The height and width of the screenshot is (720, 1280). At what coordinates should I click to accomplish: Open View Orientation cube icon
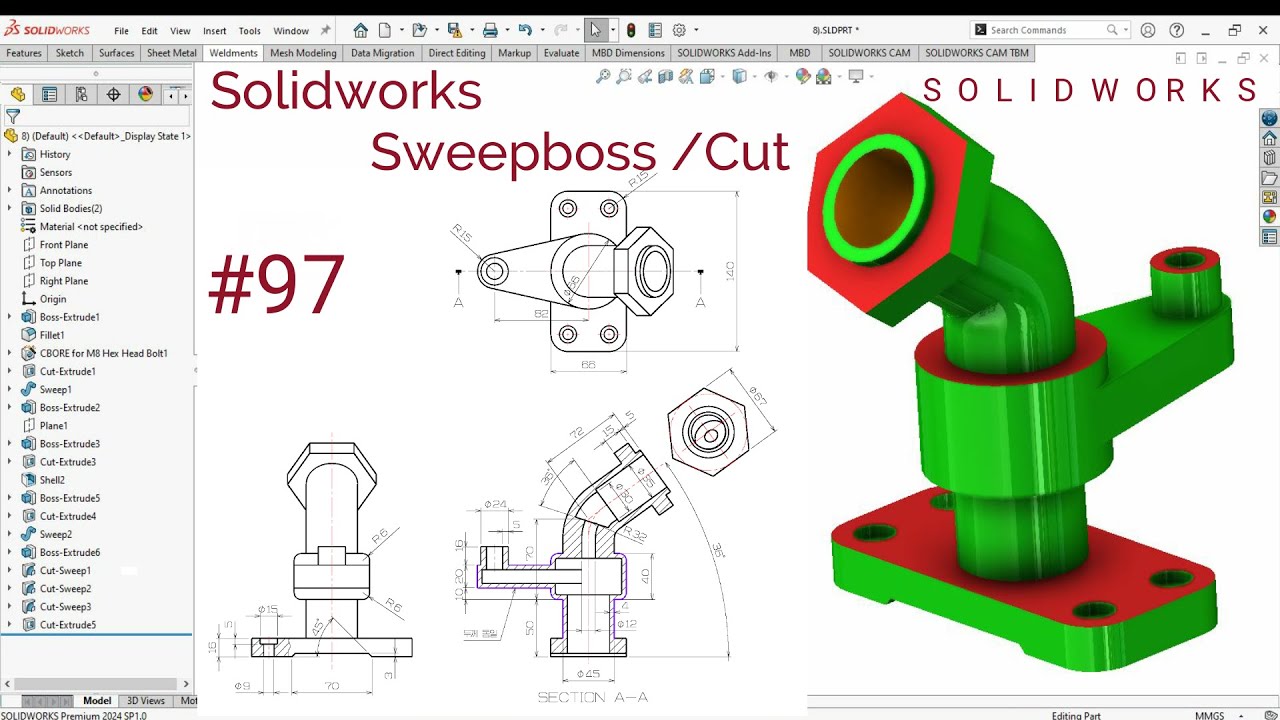[708, 76]
